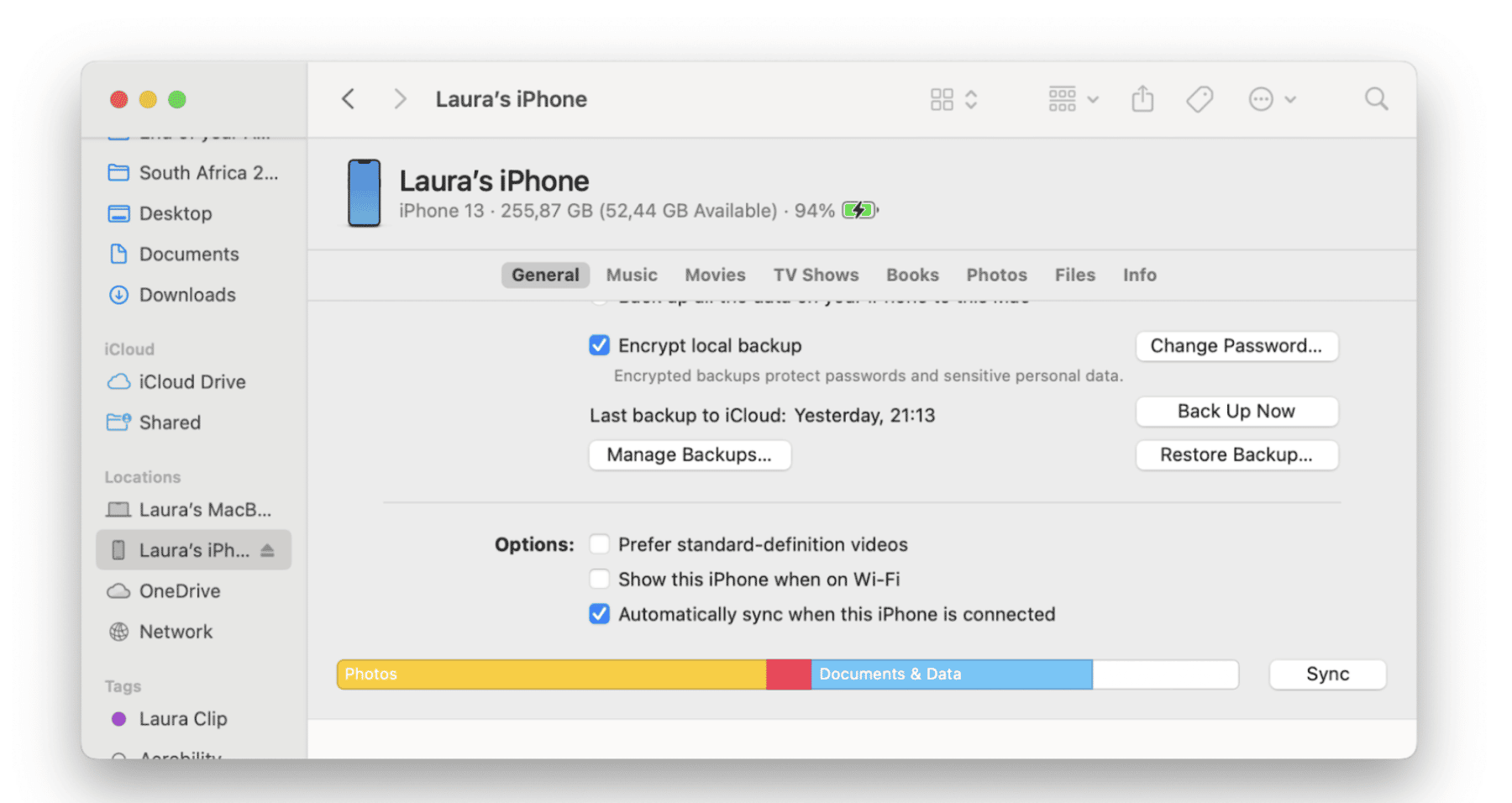Open the group-by dropdown in toolbar
This screenshot has height=803, width=1512.
pos(1073,99)
